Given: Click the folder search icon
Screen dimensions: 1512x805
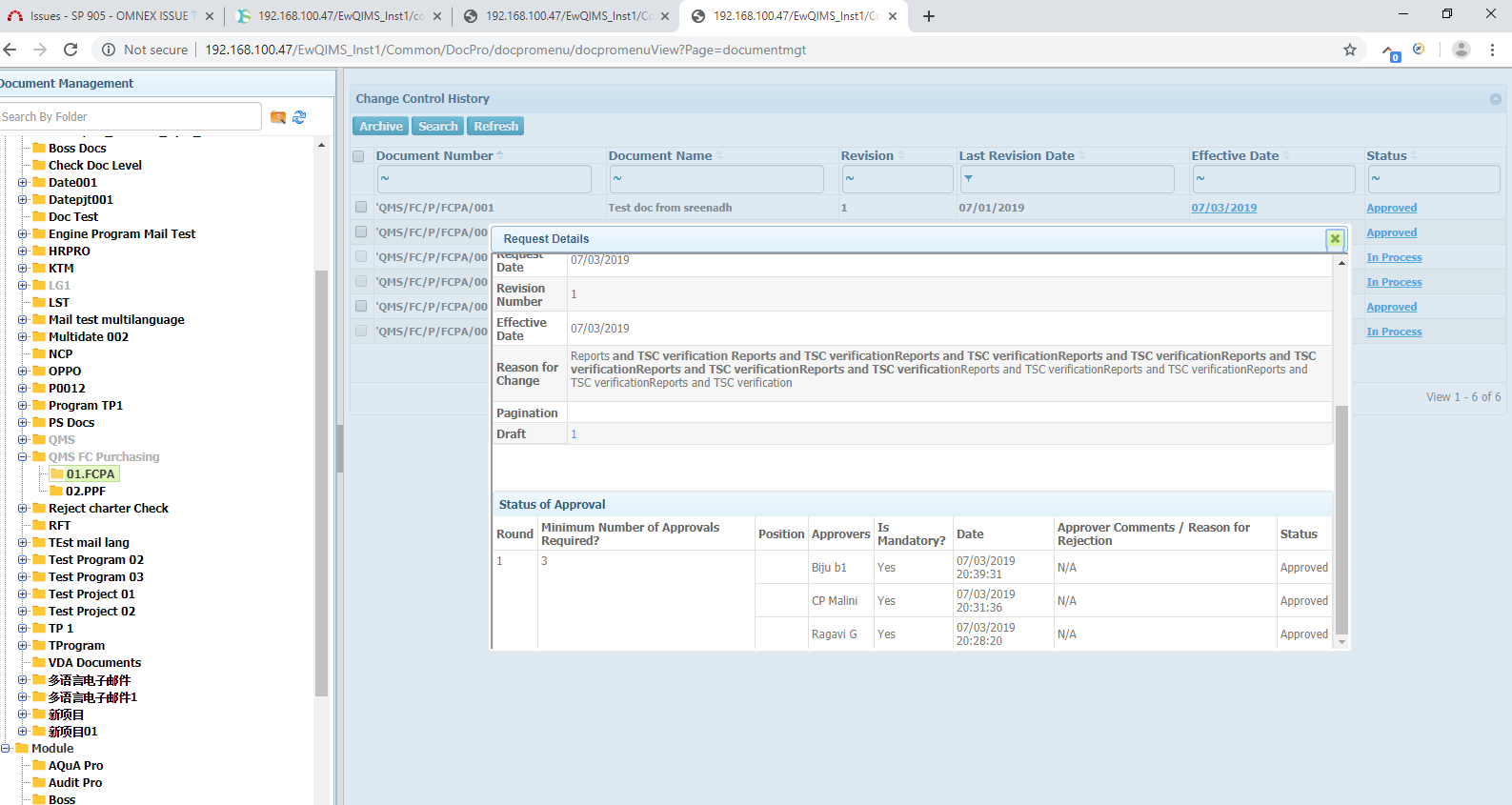Looking at the screenshot, I should 278,117.
